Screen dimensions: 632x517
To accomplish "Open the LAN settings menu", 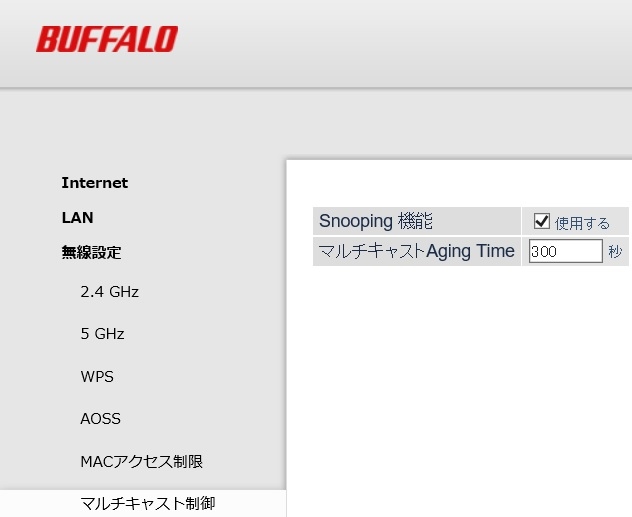I will (x=77, y=217).
